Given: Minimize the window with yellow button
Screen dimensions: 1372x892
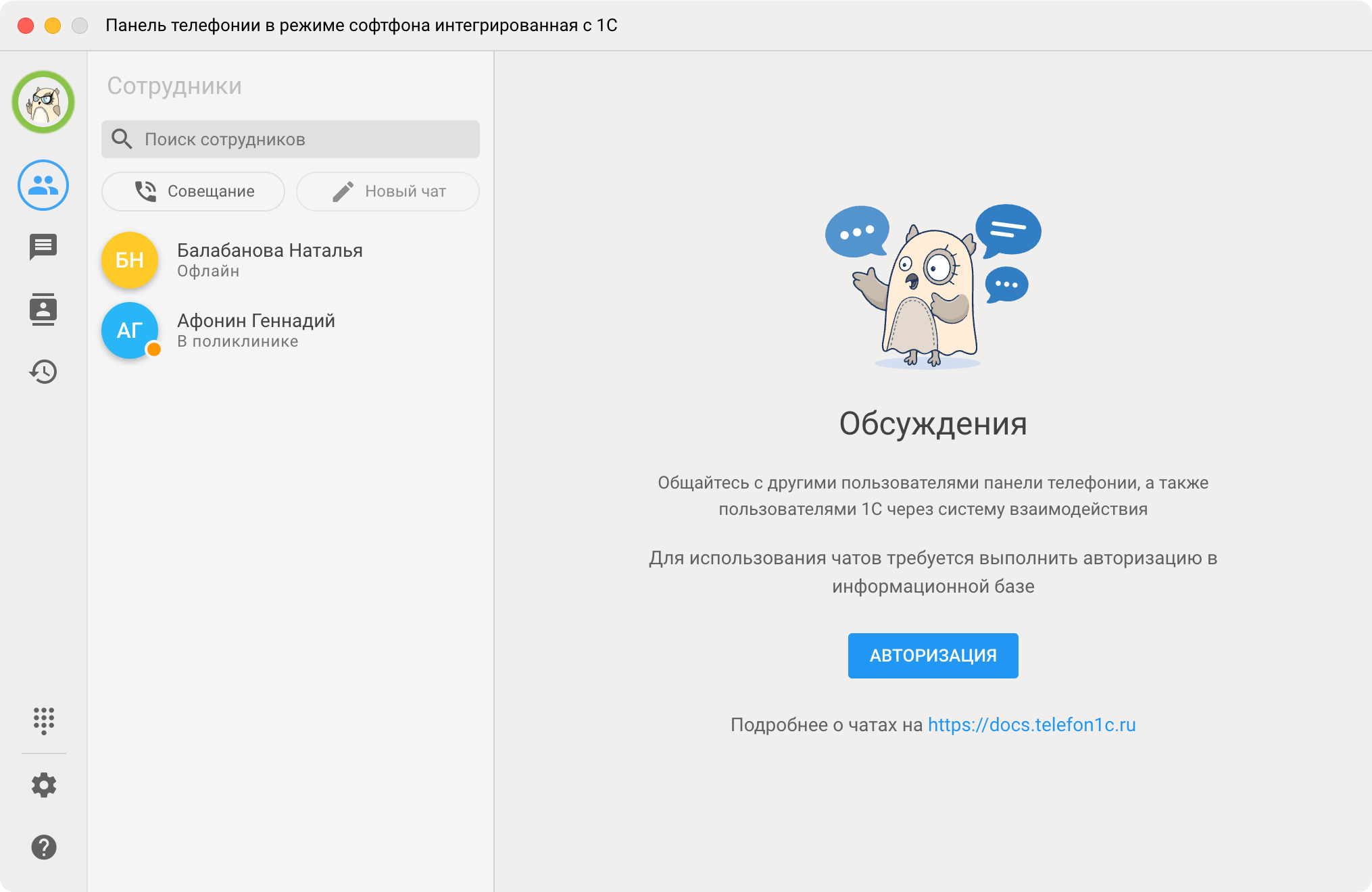Looking at the screenshot, I should (x=53, y=26).
